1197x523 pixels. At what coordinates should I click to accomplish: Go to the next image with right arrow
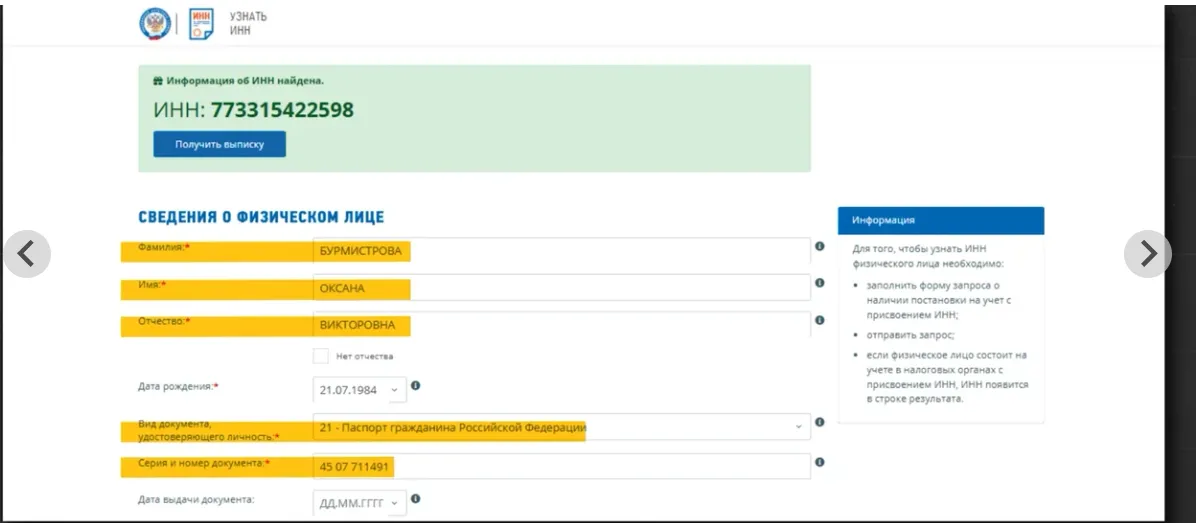click(x=1147, y=255)
